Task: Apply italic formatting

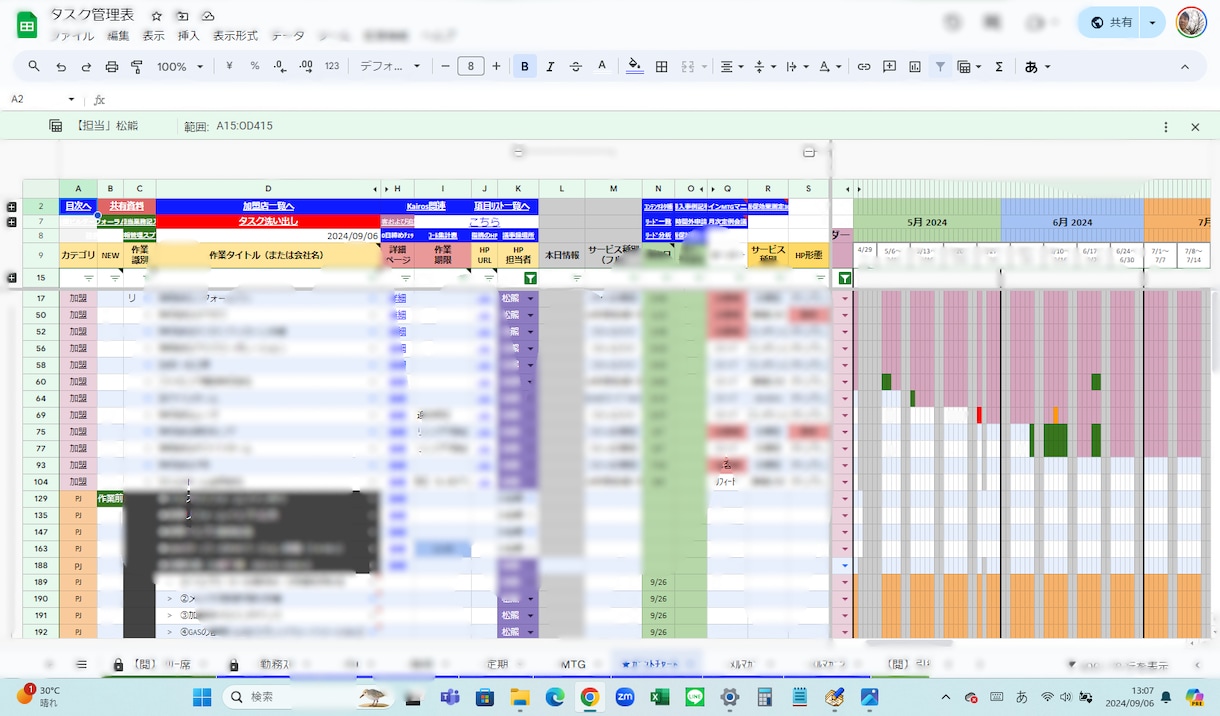Action: [x=550, y=67]
